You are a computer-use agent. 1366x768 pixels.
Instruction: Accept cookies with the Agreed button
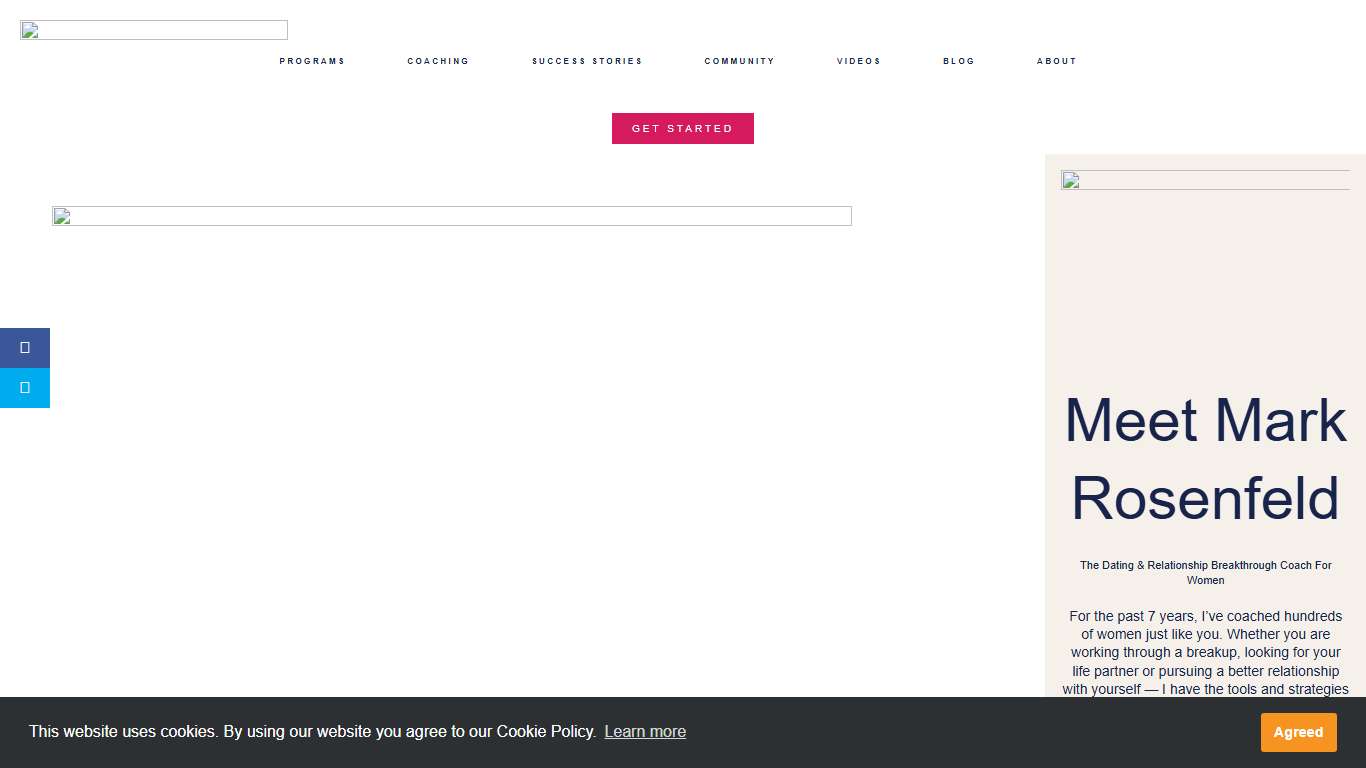click(x=1298, y=732)
